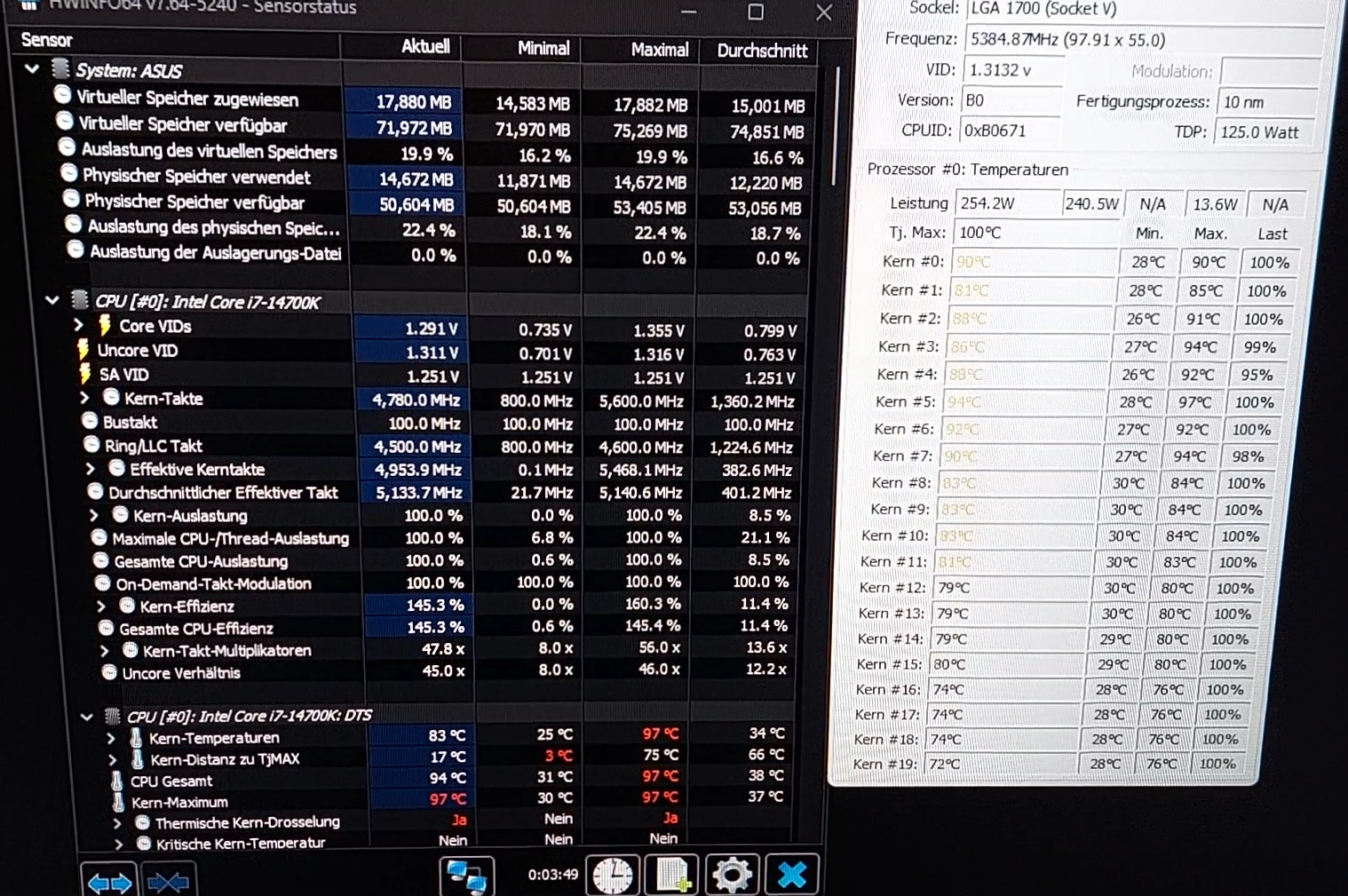Viewport: 1348px width, 896px height.
Task: Click the thermometer icon beside Kern-Maximum
Action: pos(117,802)
